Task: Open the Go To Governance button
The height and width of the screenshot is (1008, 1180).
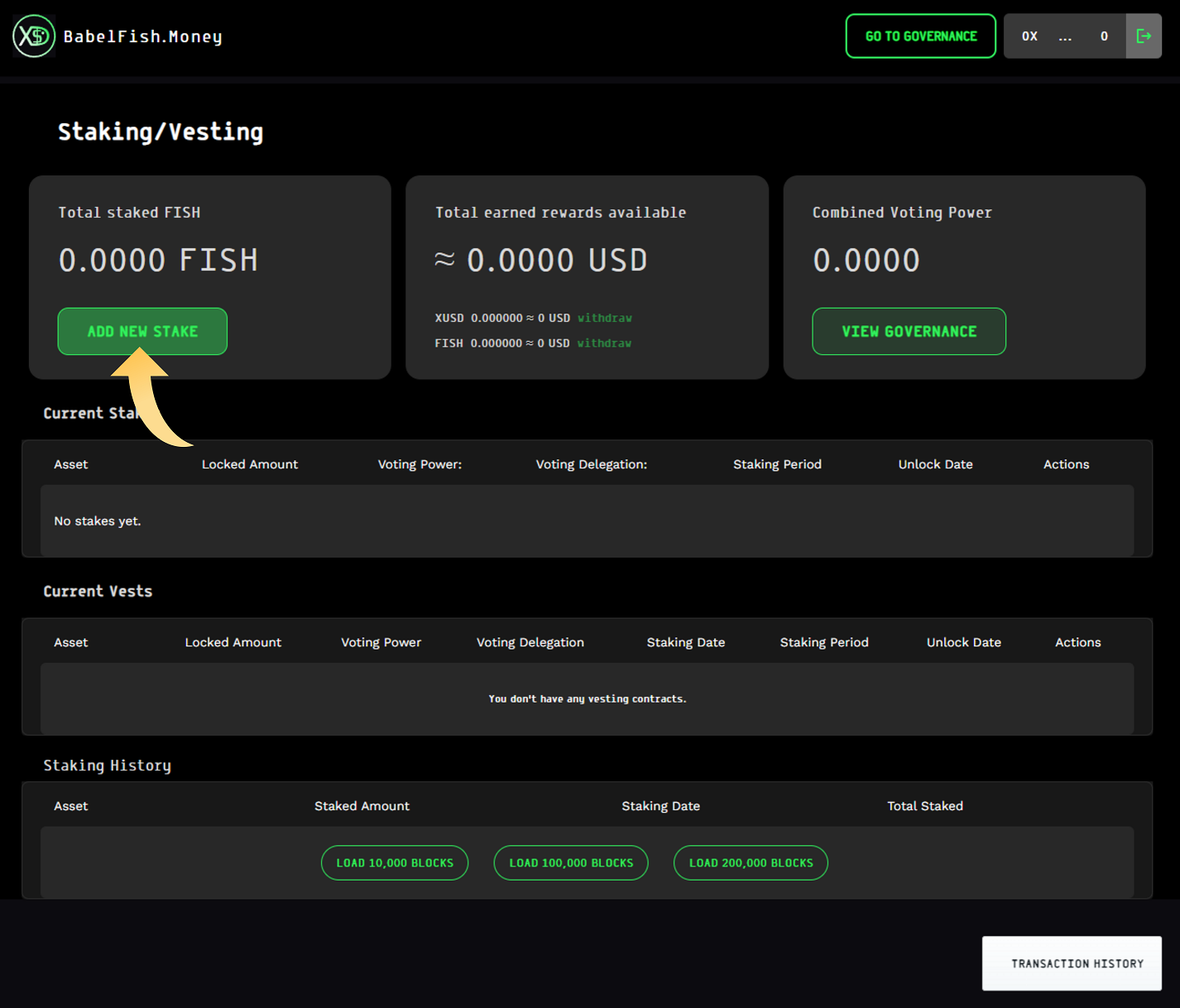Action: tap(920, 36)
